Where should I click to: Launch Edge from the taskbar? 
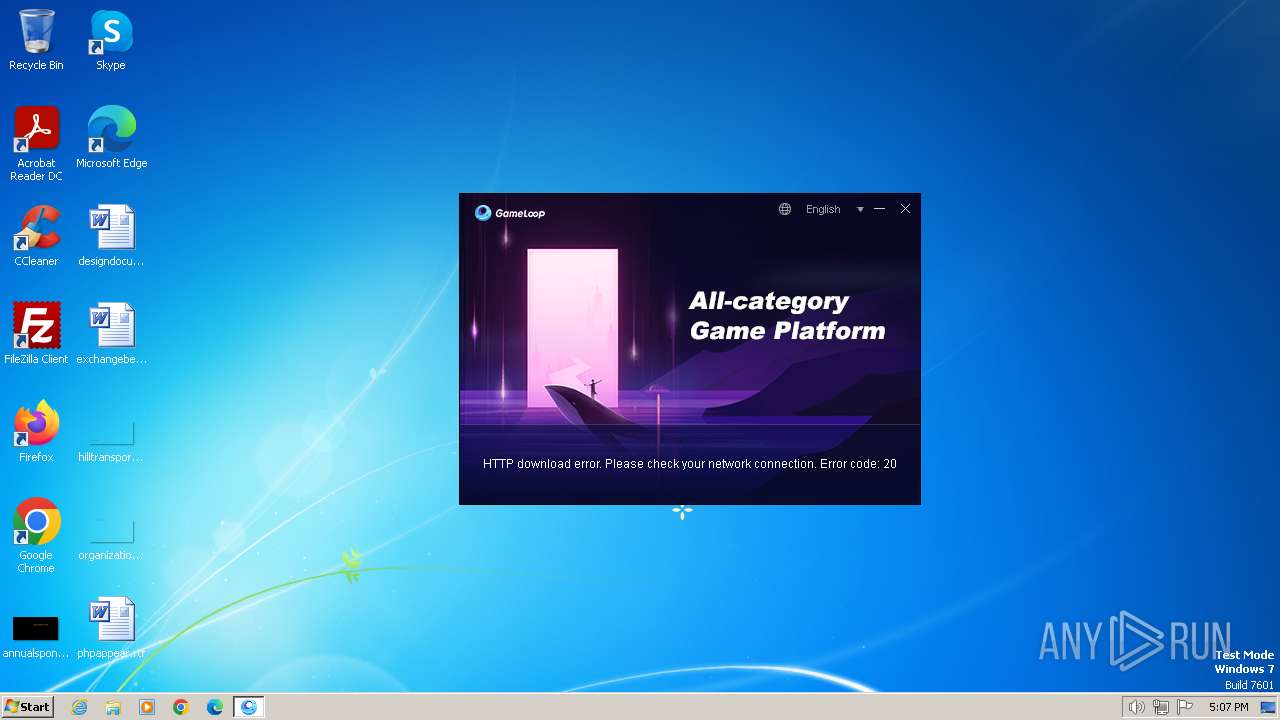point(215,707)
